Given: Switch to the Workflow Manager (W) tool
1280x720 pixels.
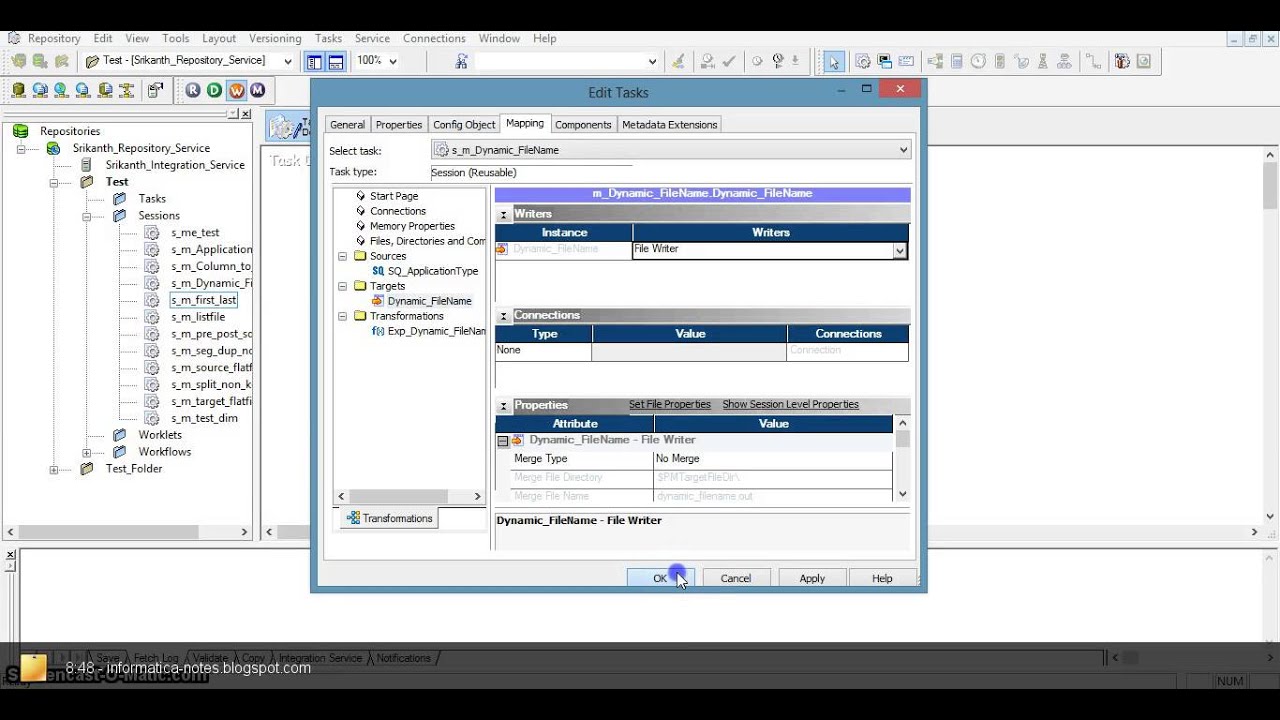Looking at the screenshot, I should pos(236,90).
